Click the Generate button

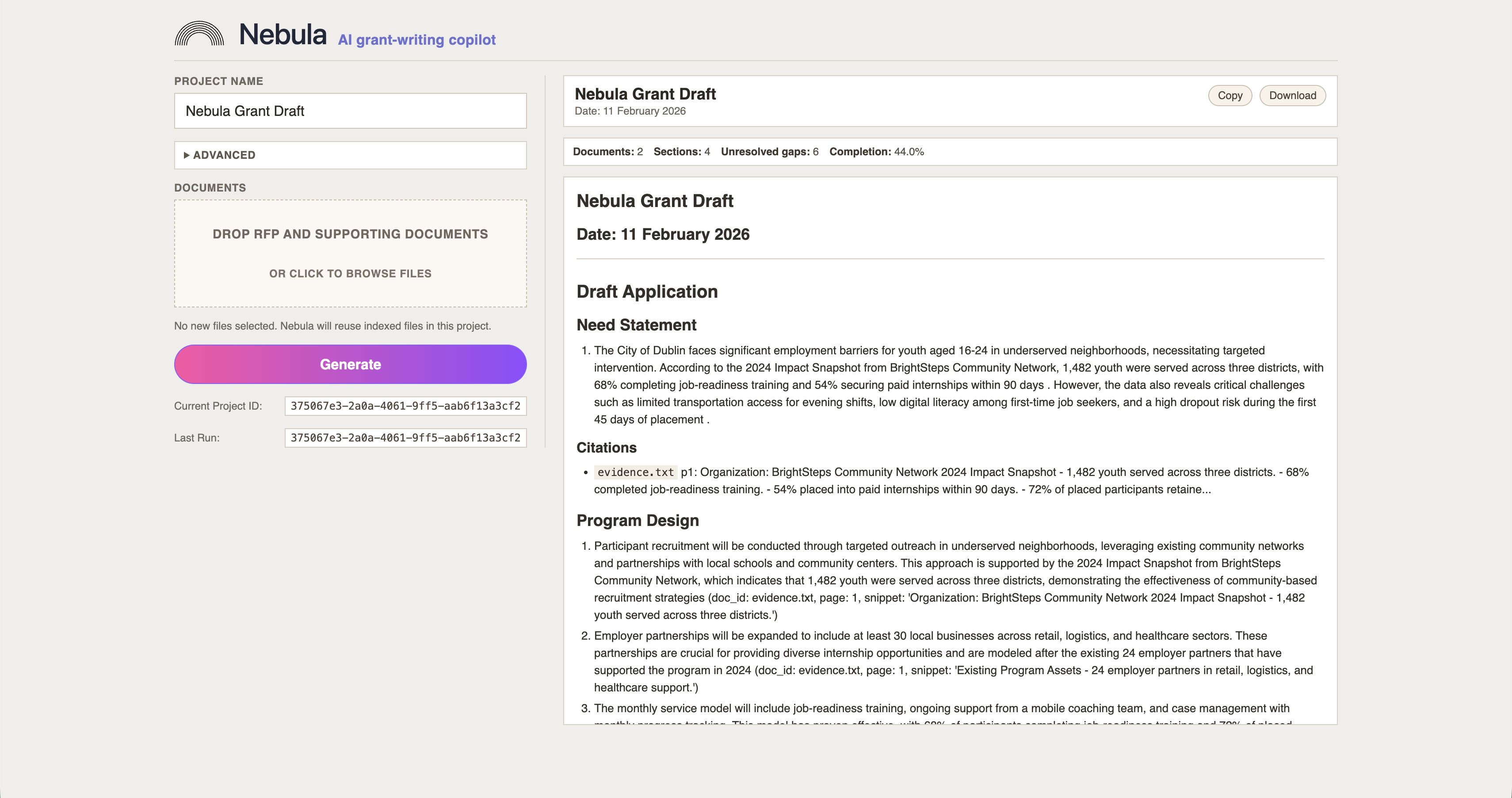pyautogui.click(x=350, y=364)
